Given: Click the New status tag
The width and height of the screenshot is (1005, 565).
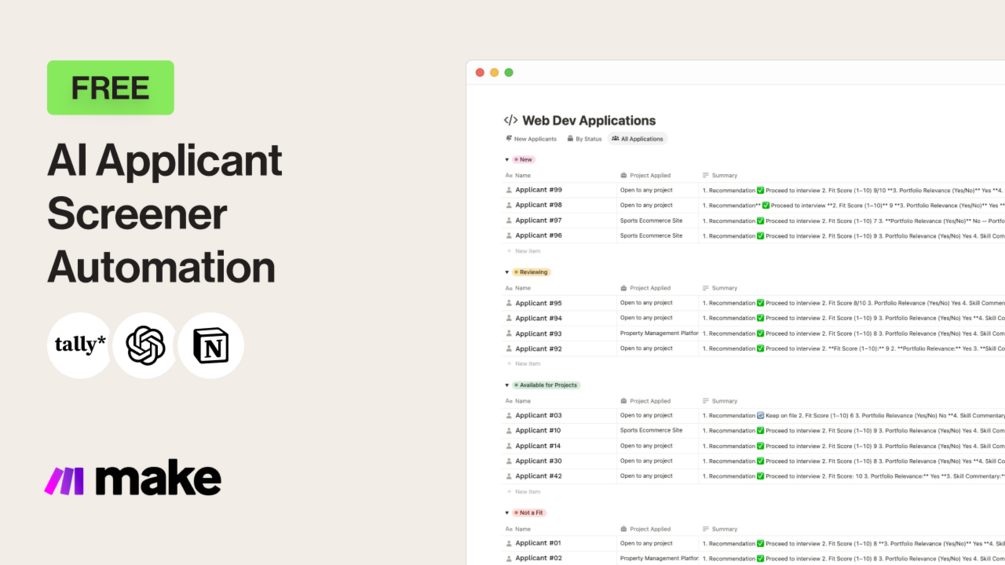Looking at the screenshot, I should click(x=524, y=160).
